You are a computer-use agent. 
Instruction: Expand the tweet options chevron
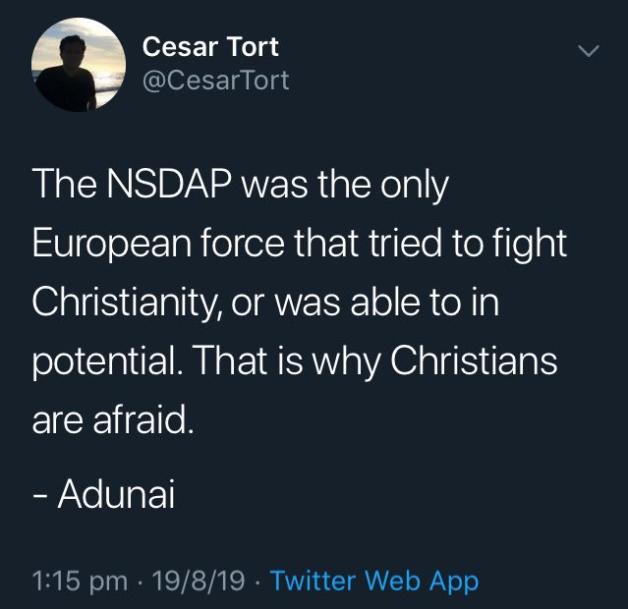click(588, 51)
